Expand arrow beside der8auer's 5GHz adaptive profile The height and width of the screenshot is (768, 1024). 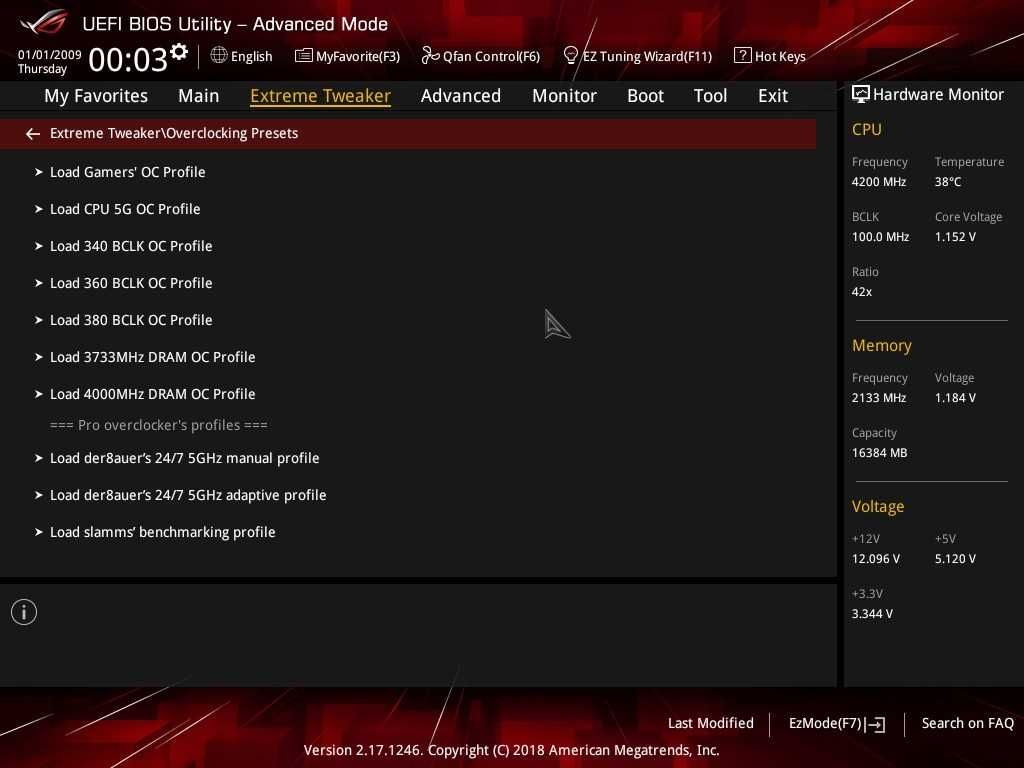(x=39, y=496)
